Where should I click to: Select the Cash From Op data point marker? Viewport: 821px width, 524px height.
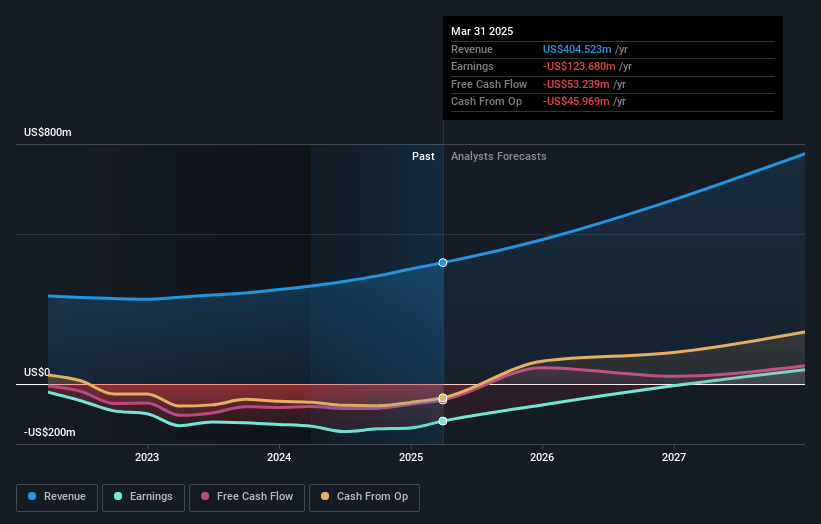[443, 398]
